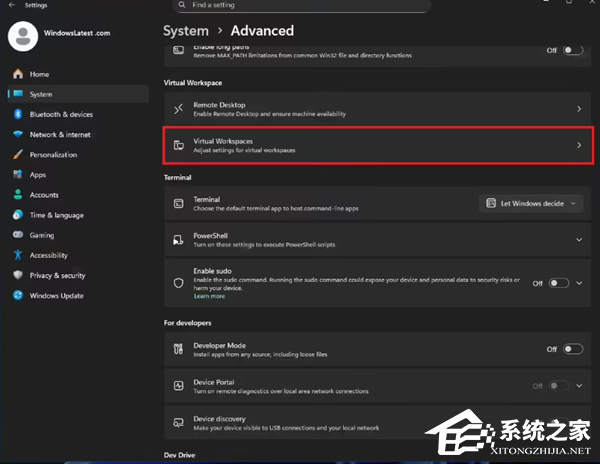Select Bluetooth & devices menu item
The width and height of the screenshot is (600, 464).
point(78,114)
